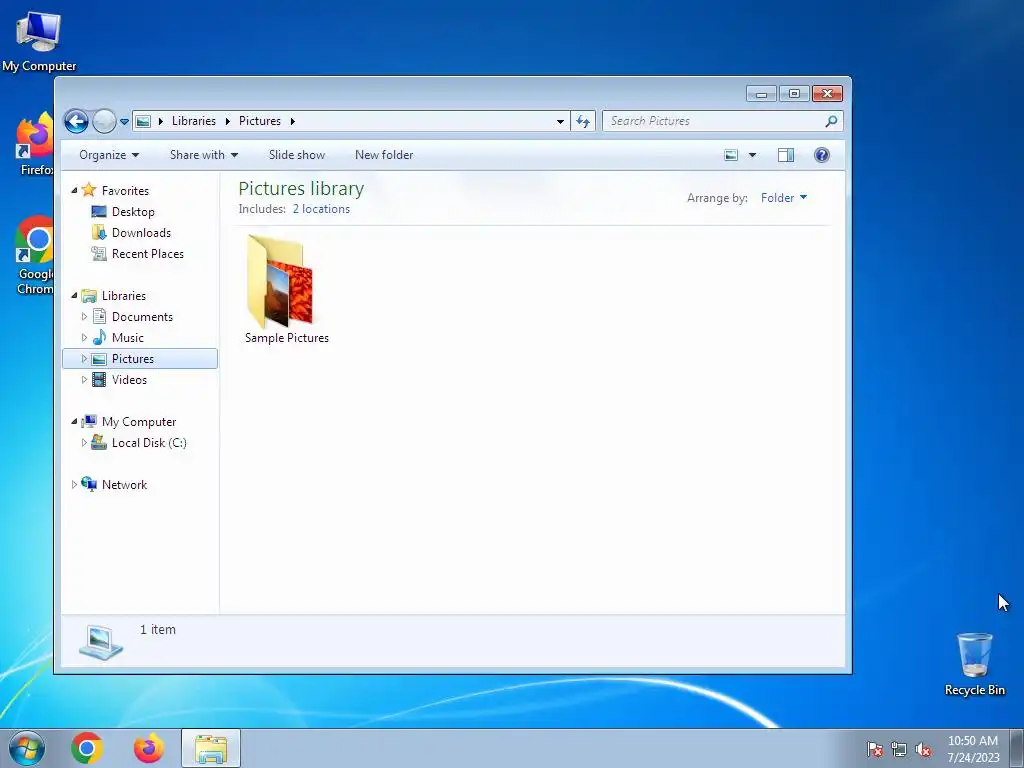The height and width of the screenshot is (768, 1024).
Task: Click the Pictures breadcrumb in the address bar
Action: 259,121
